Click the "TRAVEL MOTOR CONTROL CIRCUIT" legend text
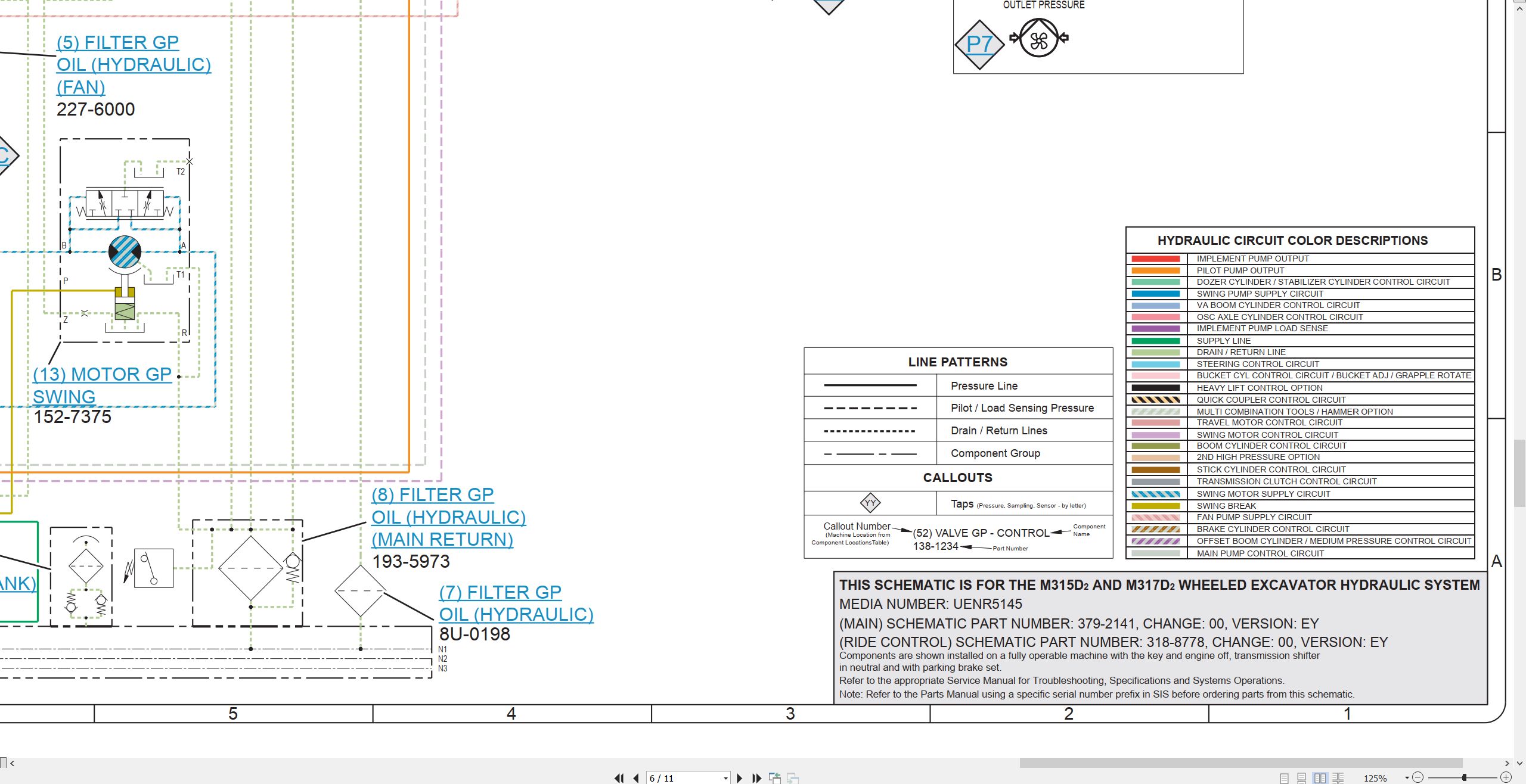The image size is (1526, 784). (1269, 422)
